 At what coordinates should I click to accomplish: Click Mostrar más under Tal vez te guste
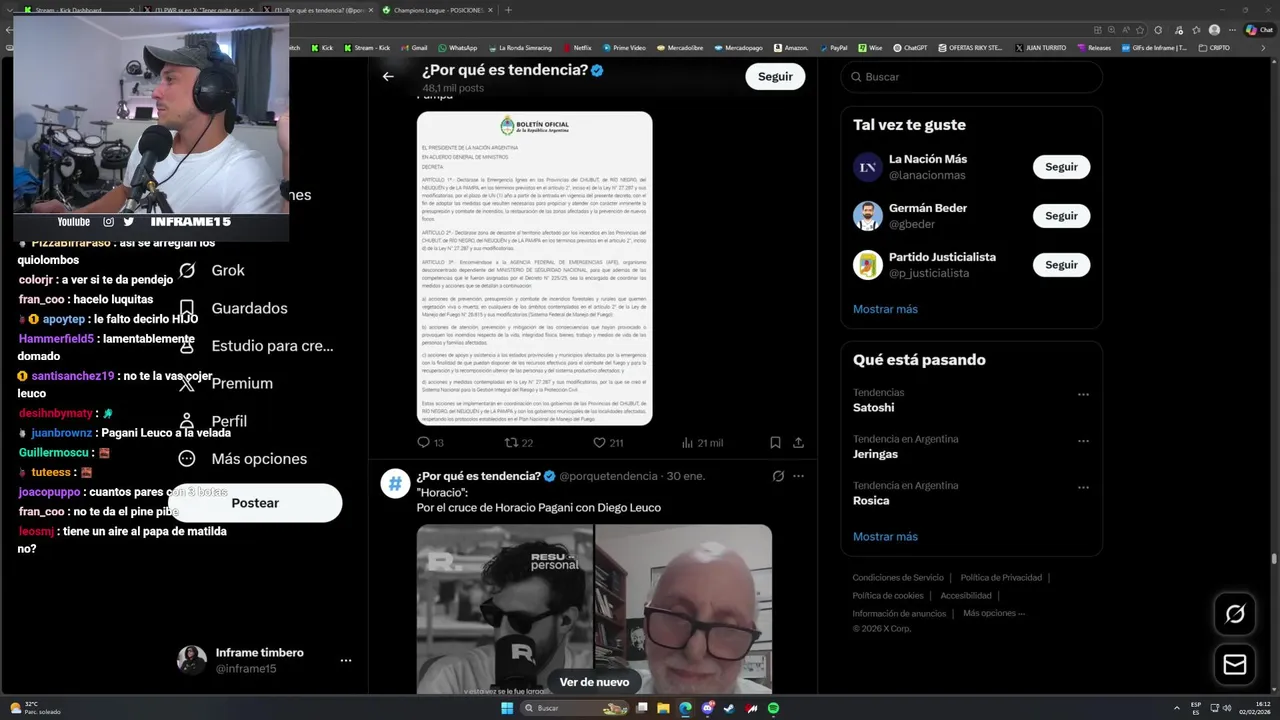pos(885,309)
